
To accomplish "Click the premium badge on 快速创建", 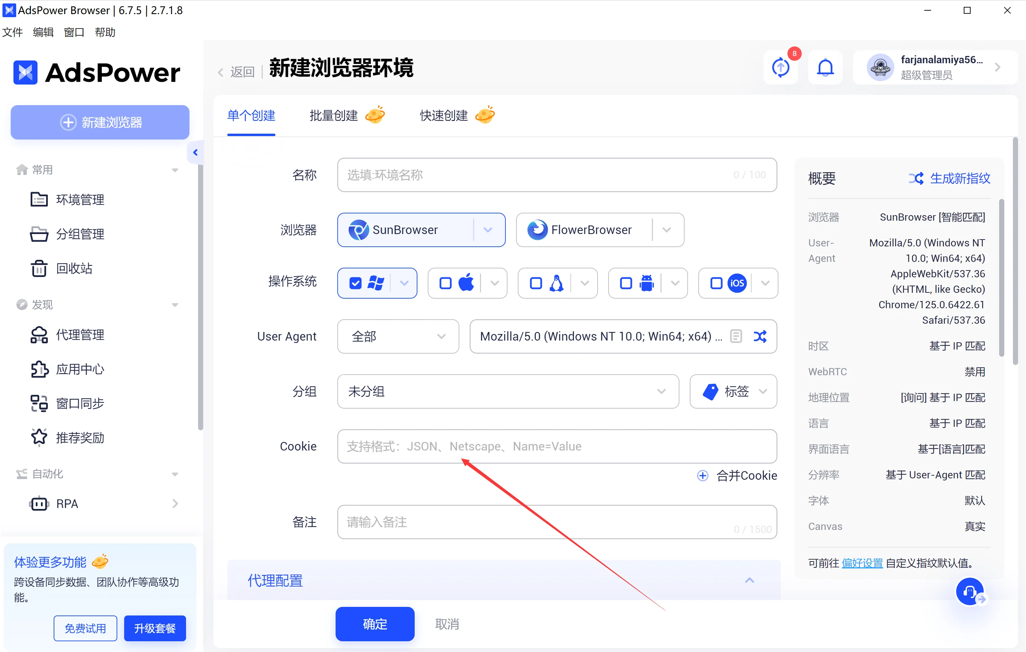I will pyautogui.click(x=485, y=115).
